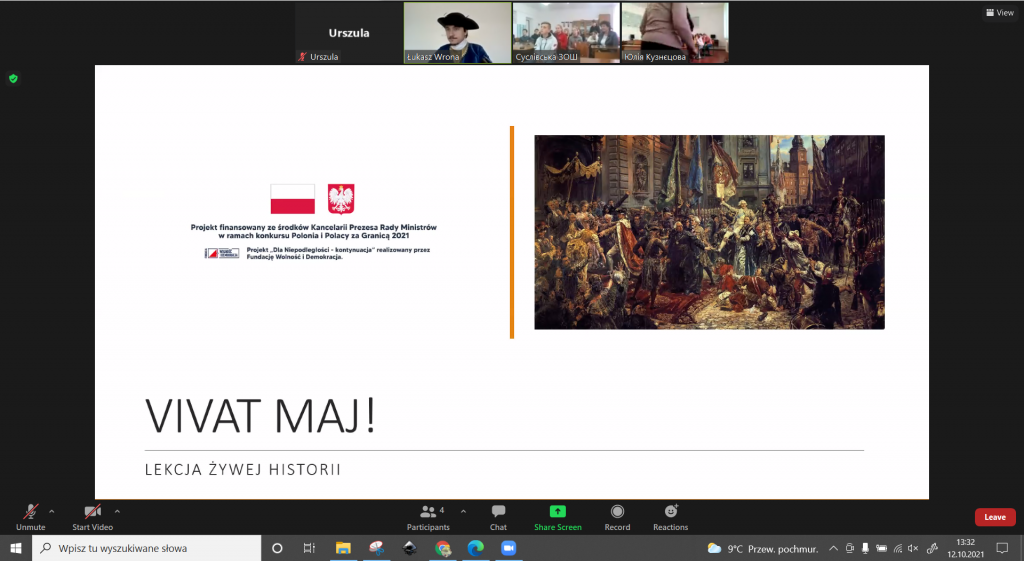Open the Zoom app in the taskbar
The height and width of the screenshot is (561, 1024).
click(x=507, y=548)
